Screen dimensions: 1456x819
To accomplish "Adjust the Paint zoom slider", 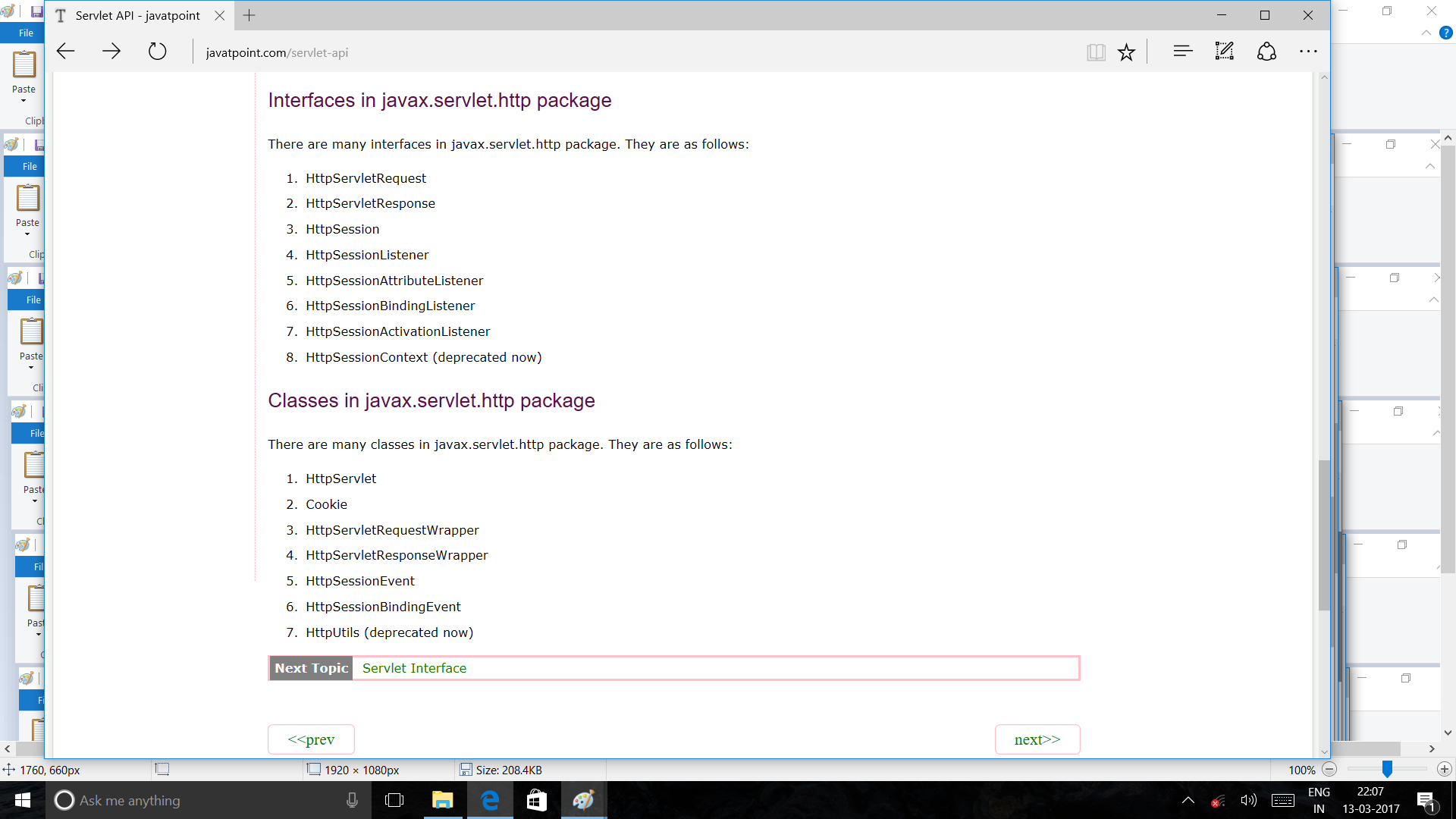I will point(1387,769).
